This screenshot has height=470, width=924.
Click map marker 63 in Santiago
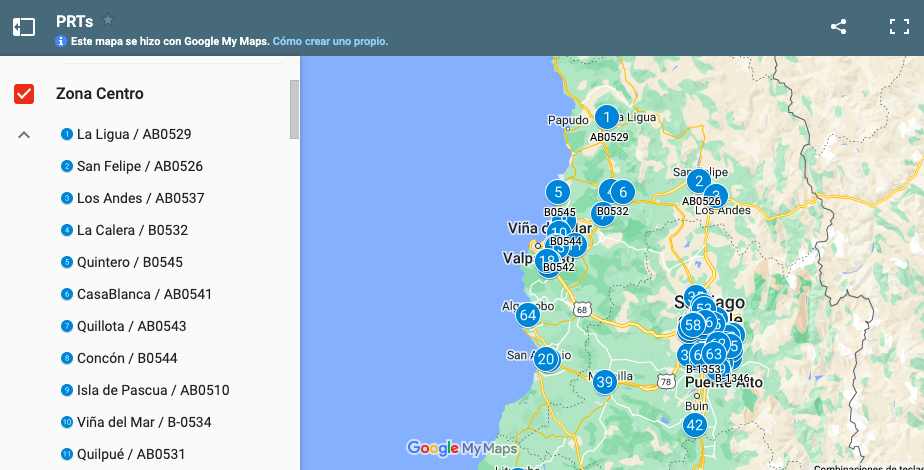coord(714,354)
